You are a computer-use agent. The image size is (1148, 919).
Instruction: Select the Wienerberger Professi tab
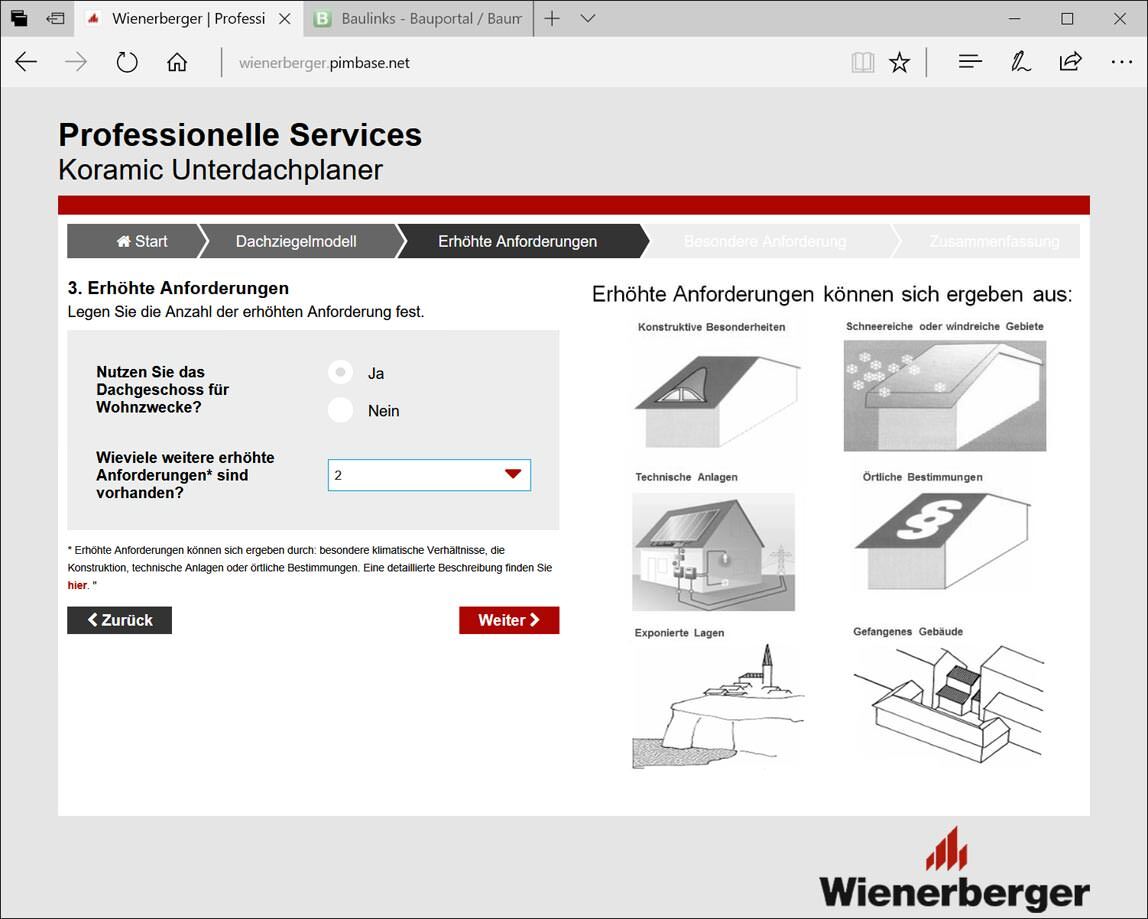pyautogui.click(x=189, y=18)
